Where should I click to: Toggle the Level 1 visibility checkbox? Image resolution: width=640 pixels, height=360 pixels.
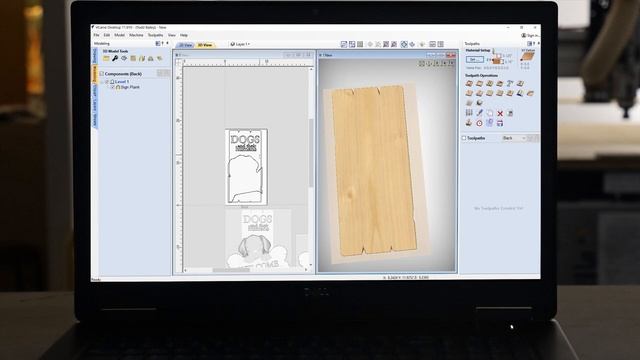click(107, 82)
